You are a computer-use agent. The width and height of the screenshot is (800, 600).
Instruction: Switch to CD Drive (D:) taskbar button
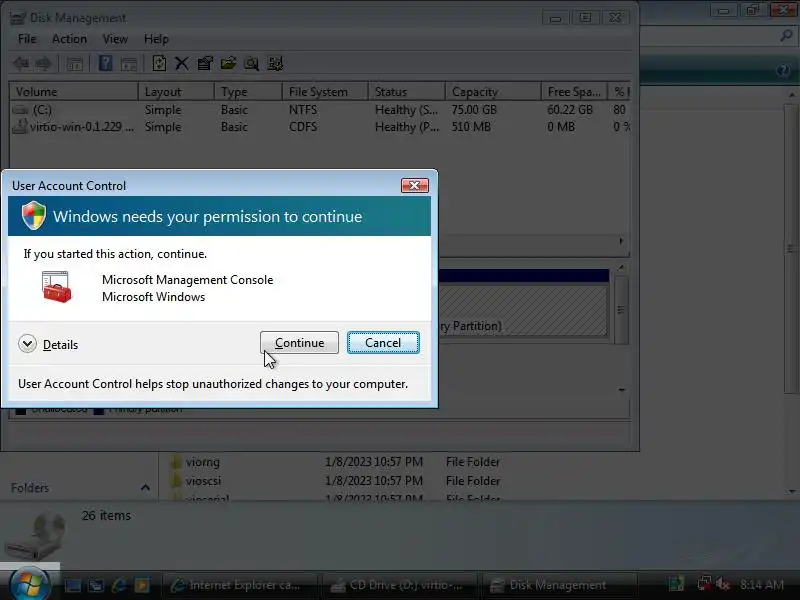(x=400, y=585)
